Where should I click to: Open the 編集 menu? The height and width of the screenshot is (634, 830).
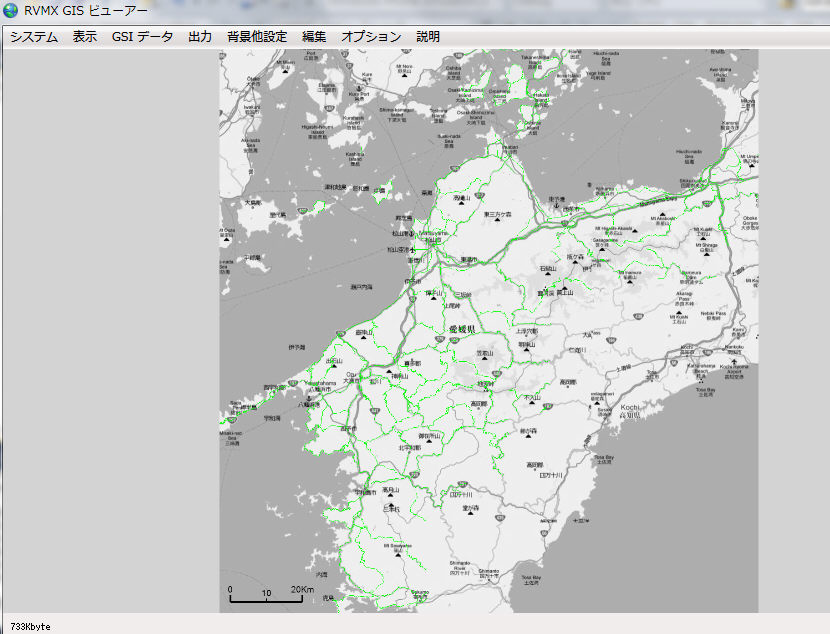314,36
